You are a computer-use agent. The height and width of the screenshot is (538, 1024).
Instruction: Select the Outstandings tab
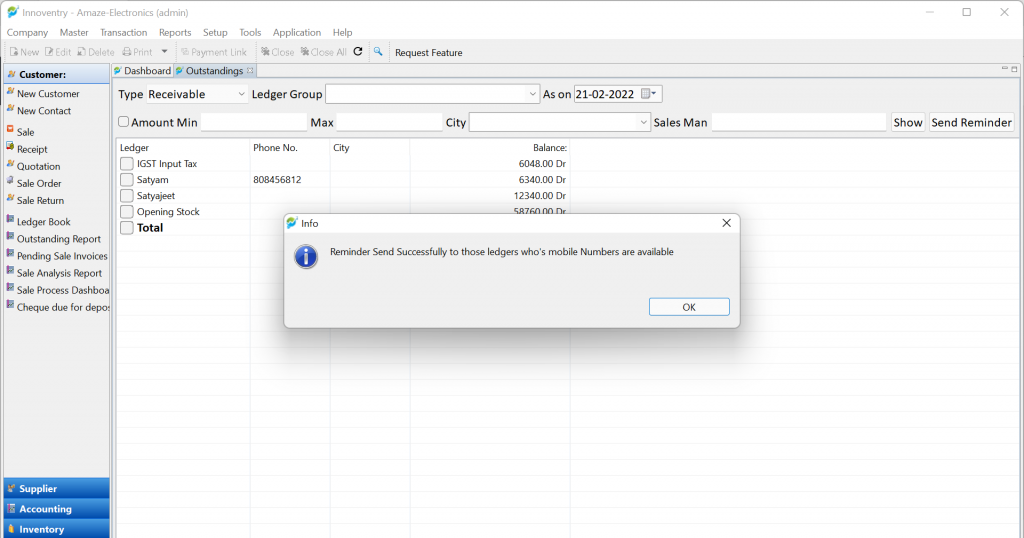[214, 71]
